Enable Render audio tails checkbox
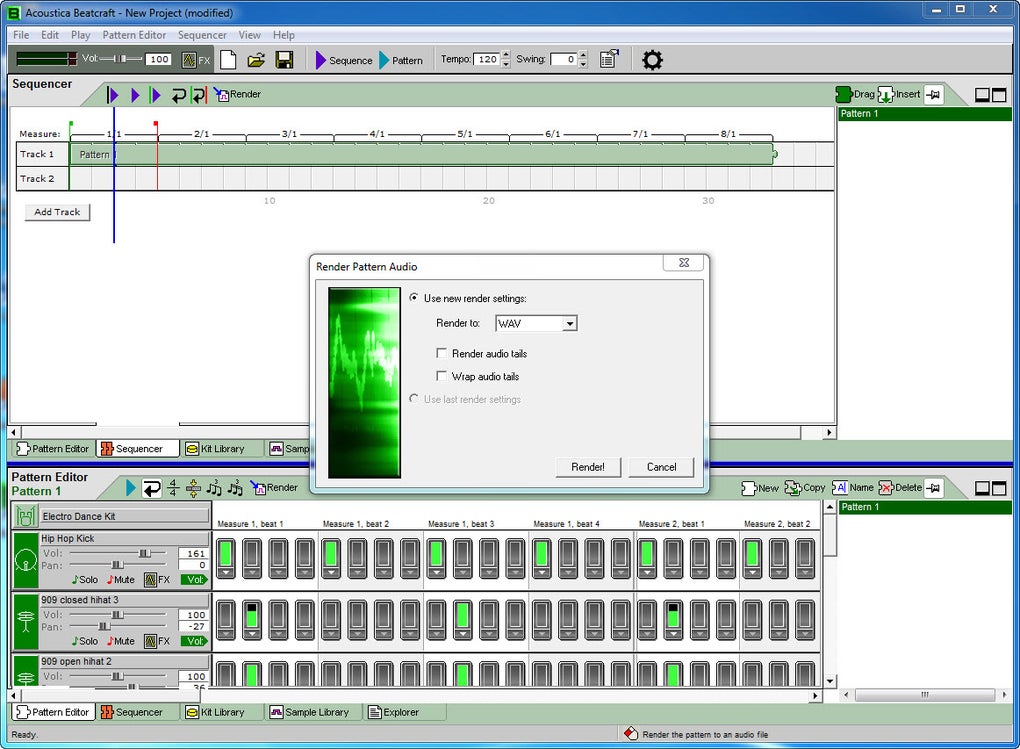Viewport: 1020px width, 749px height. (441, 353)
